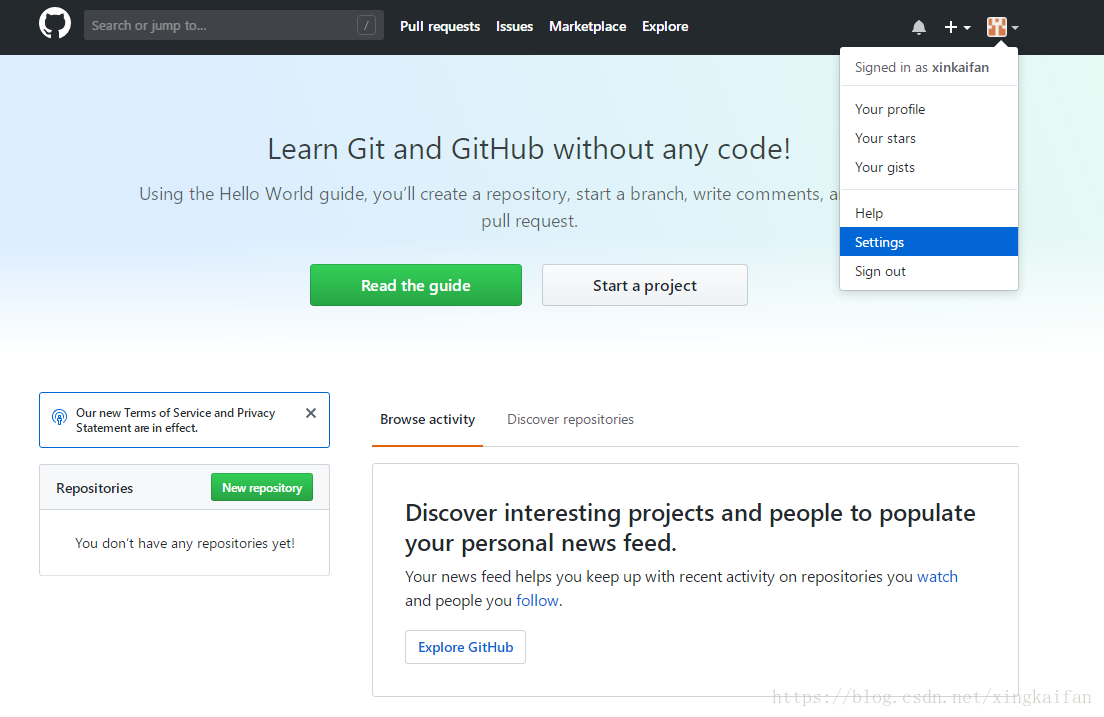Create a New repository
The width and height of the screenshot is (1104, 717).
tap(262, 487)
